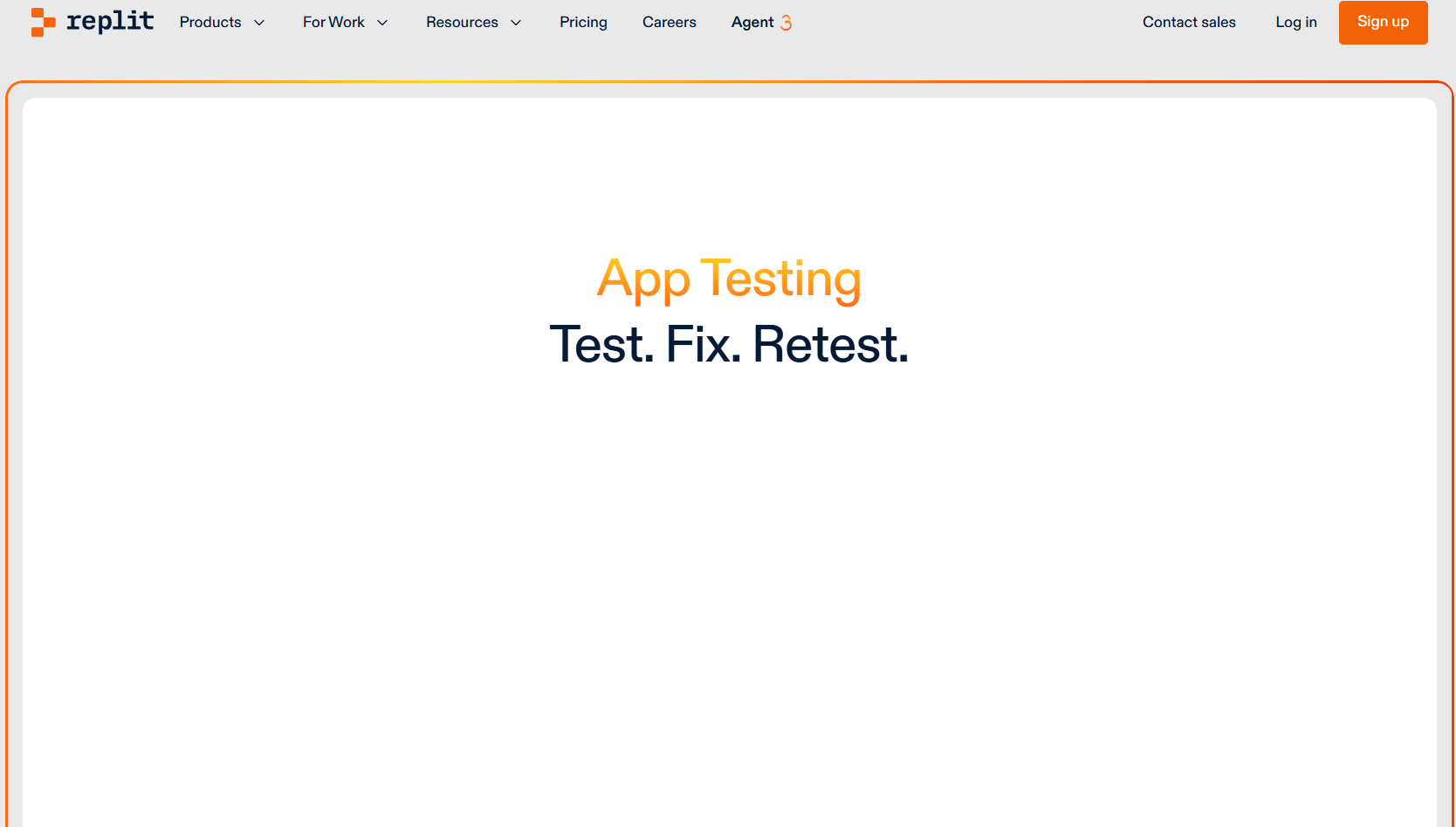Click the replit wordmark text
The image size is (1456, 827).
[x=110, y=21]
